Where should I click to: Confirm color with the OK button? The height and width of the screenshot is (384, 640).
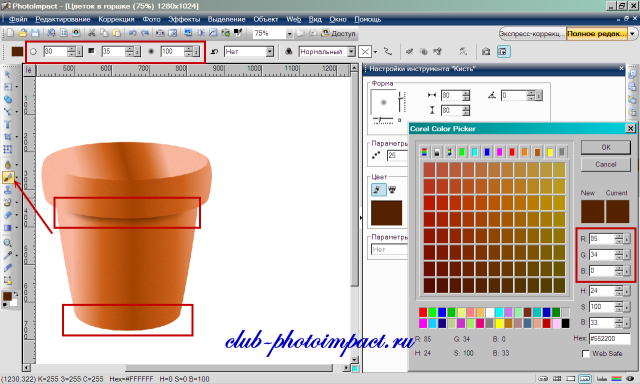tap(606, 147)
